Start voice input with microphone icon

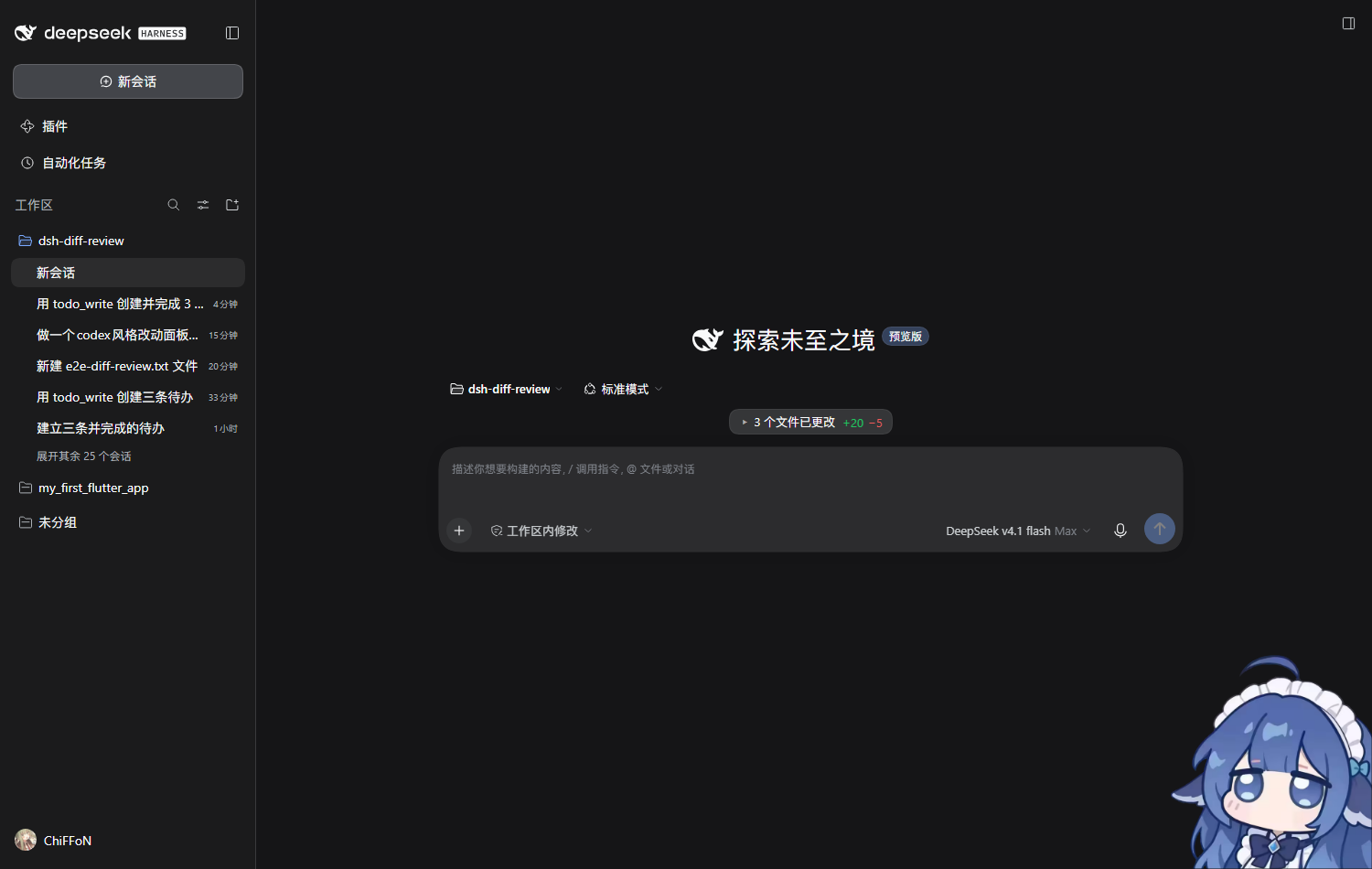pyautogui.click(x=1120, y=531)
